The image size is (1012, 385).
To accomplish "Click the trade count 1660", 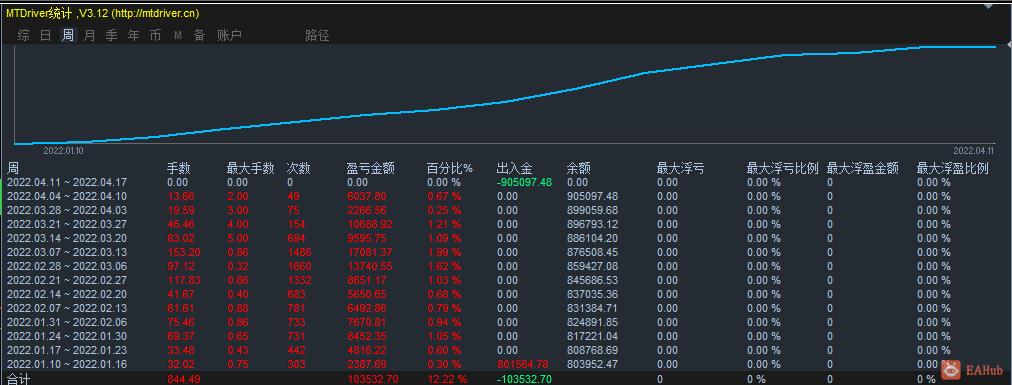I will click(299, 265).
